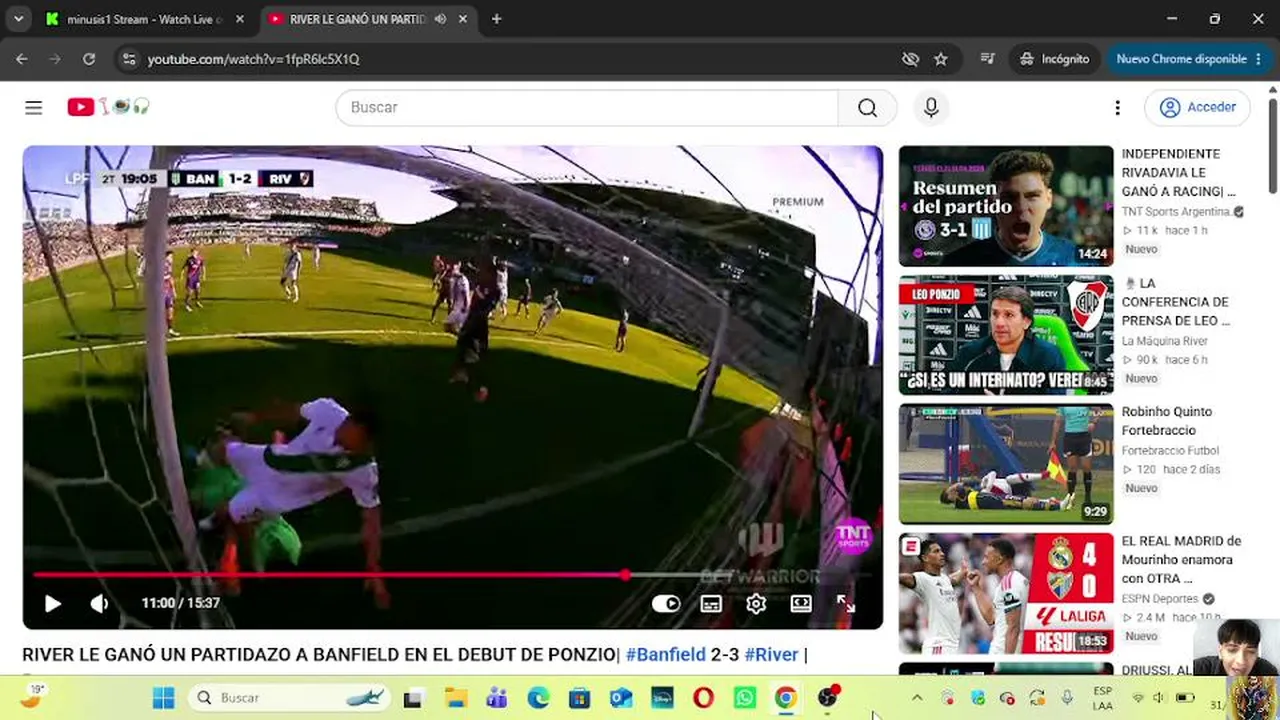Image resolution: width=1280 pixels, height=720 pixels.
Task: Expand the tab search dropdown
Action: 18,19
